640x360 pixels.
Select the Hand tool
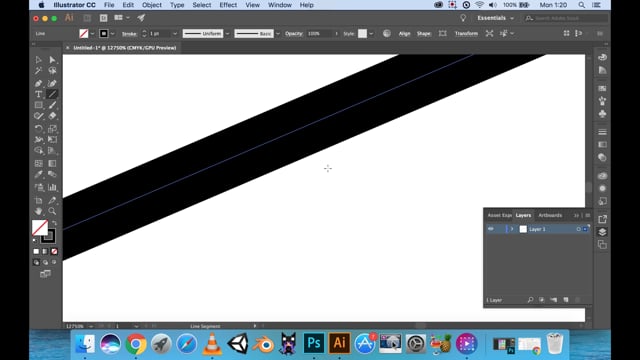(38, 211)
